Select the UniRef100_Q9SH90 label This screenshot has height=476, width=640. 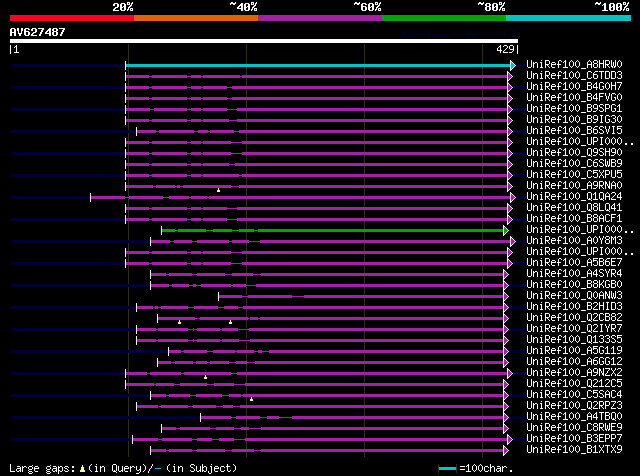pyautogui.click(x=574, y=153)
